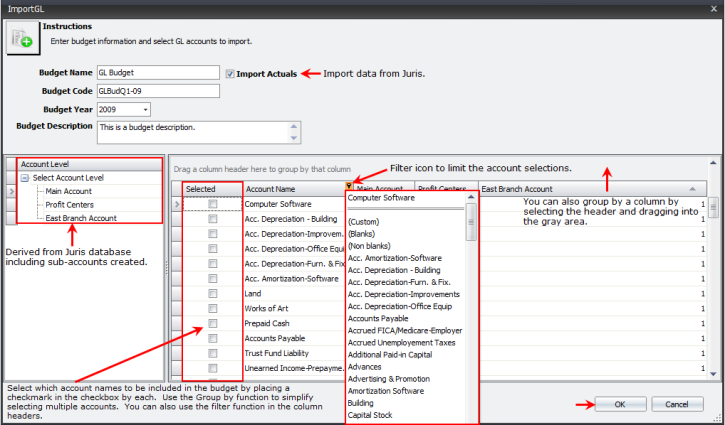Pick (Custom) in the filter list
This screenshot has height=425, width=725.
tap(365, 222)
